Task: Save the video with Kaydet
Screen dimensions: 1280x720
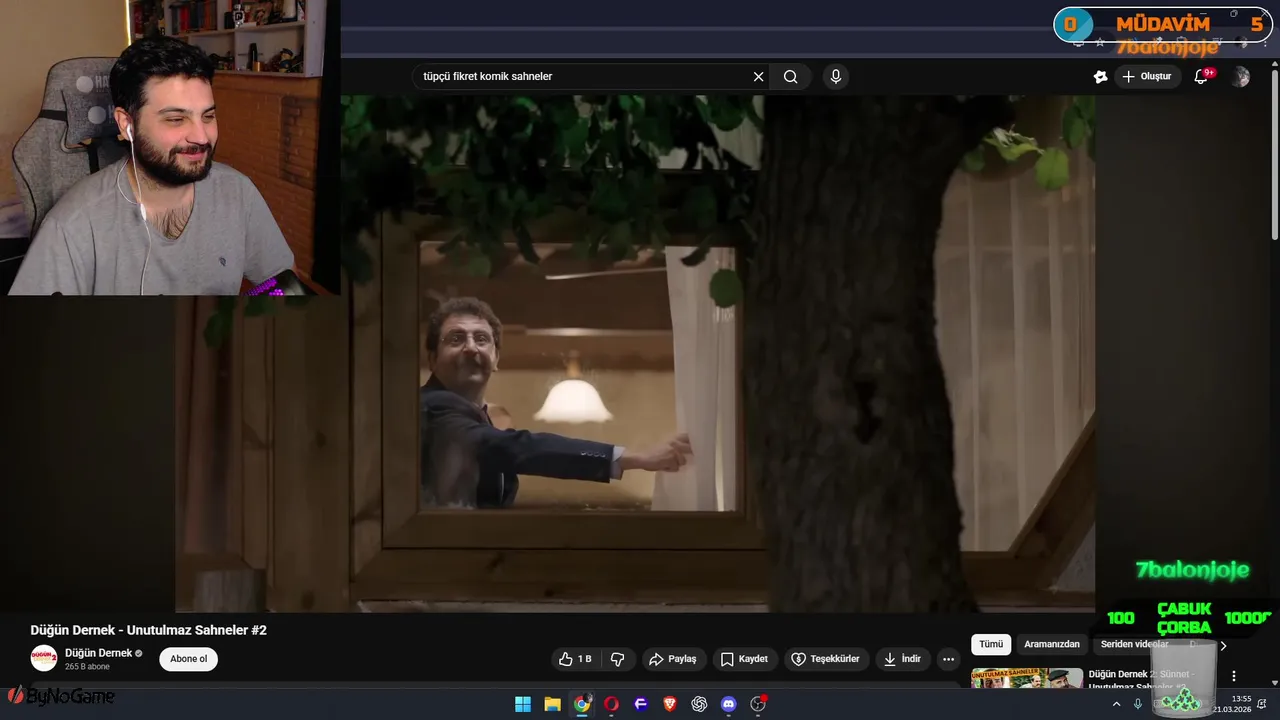Action: coord(744,659)
